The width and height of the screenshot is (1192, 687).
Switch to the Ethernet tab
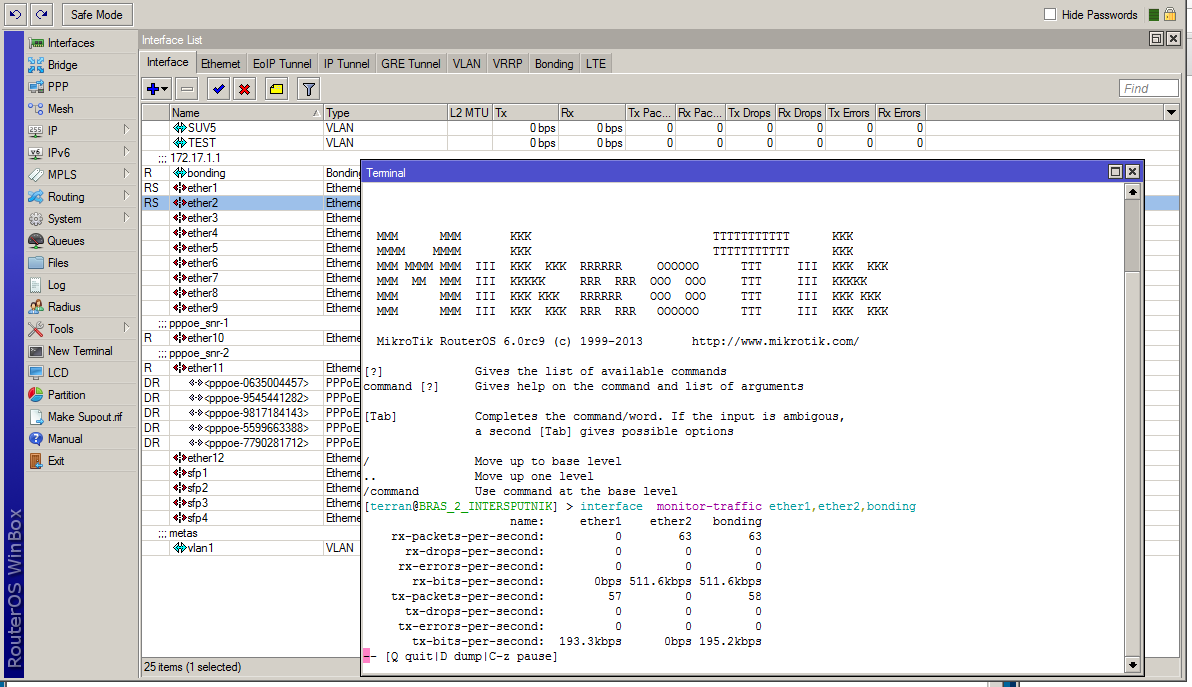pos(220,64)
